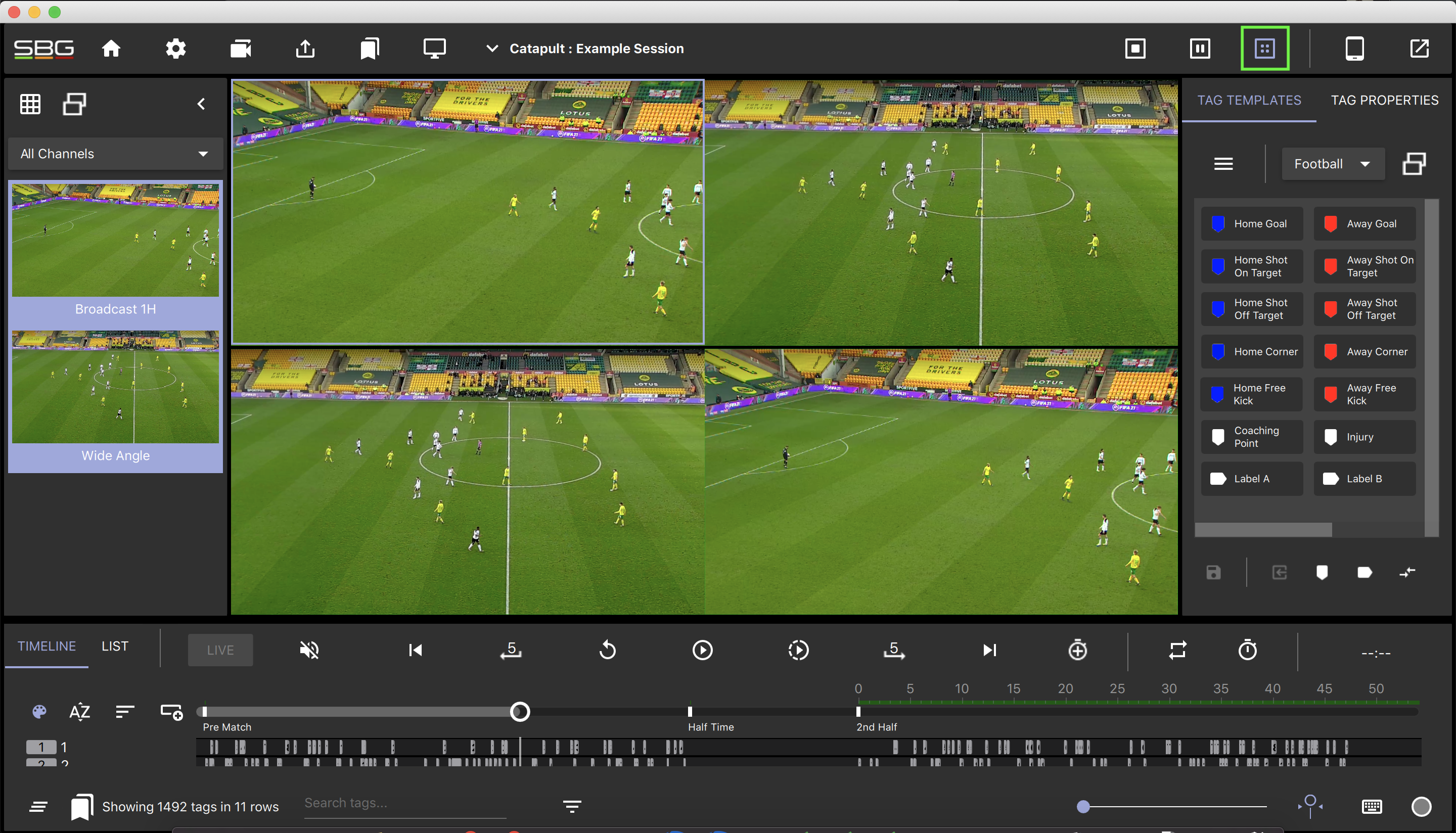The width and height of the screenshot is (1456, 833).
Task: Tag an Away Free Kick
Action: 1364,394
